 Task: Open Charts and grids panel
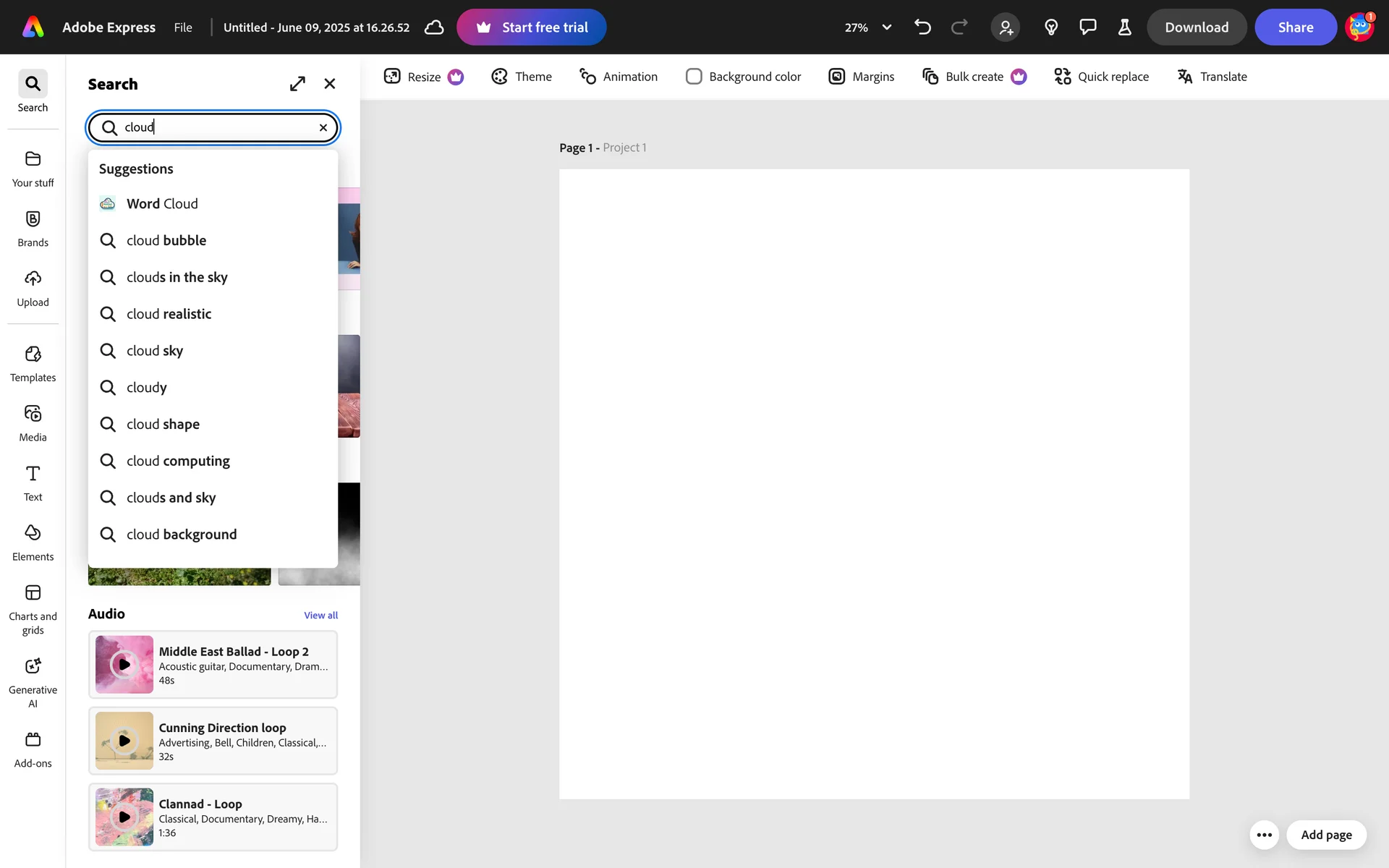[x=33, y=609]
